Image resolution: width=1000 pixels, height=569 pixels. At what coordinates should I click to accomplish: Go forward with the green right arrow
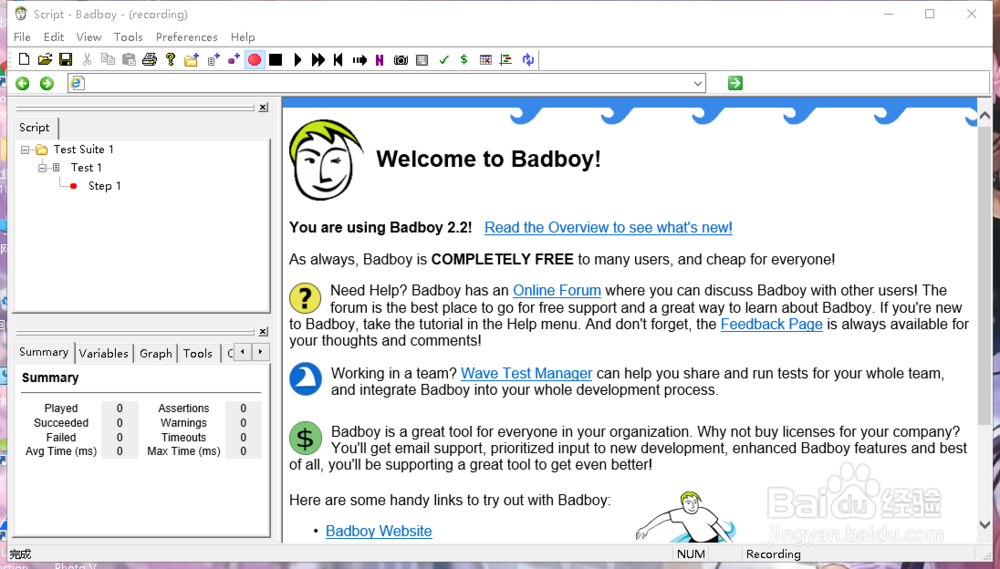(x=47, y=83)
